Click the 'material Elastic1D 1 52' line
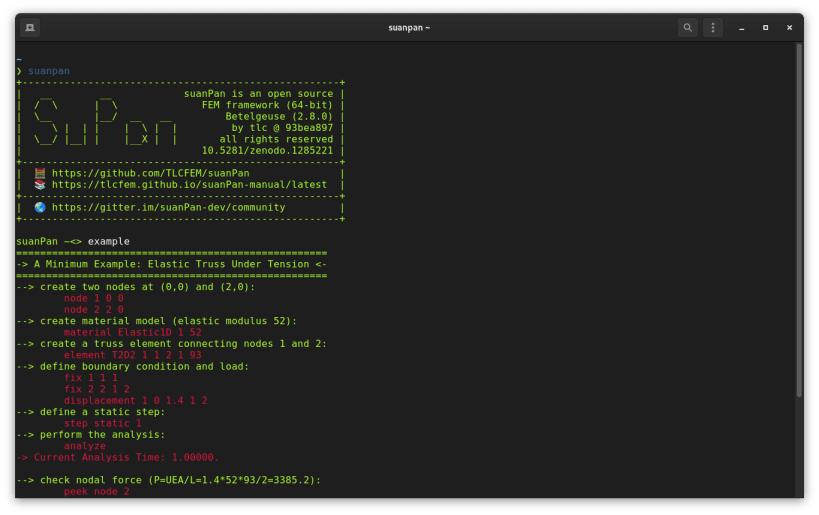This screenshot has width=819, height=515. click(133, 332)
